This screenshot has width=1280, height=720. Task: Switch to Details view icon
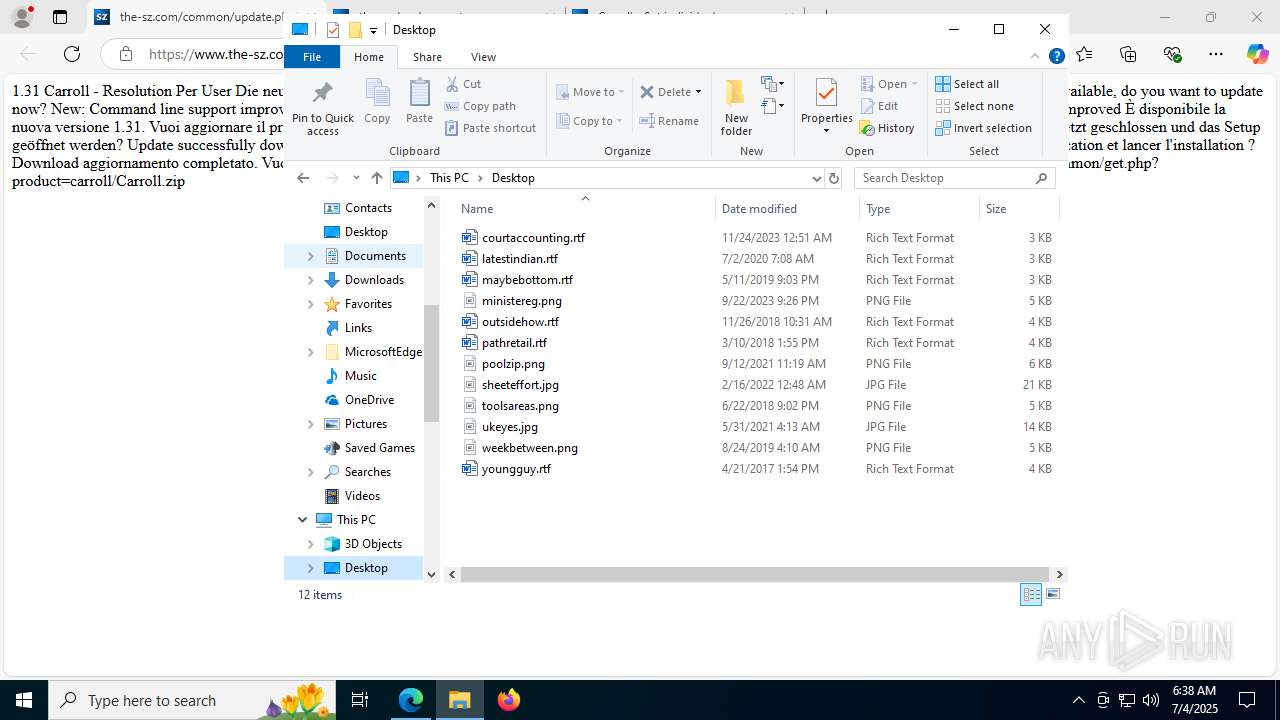coord(1031,595)
